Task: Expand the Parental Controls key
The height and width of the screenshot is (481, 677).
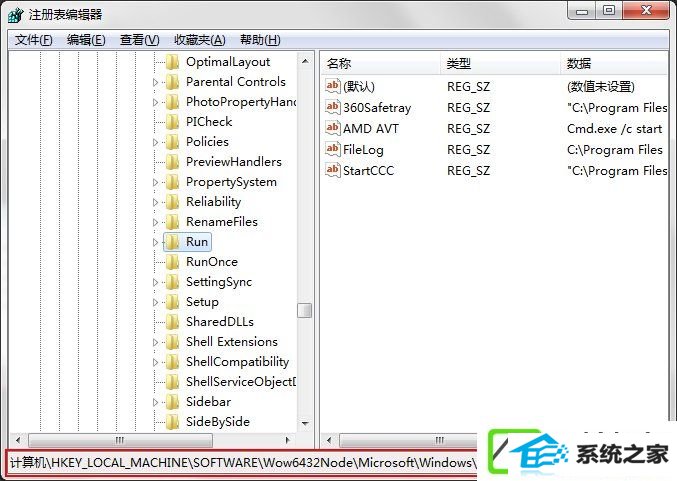Action: 155,82
